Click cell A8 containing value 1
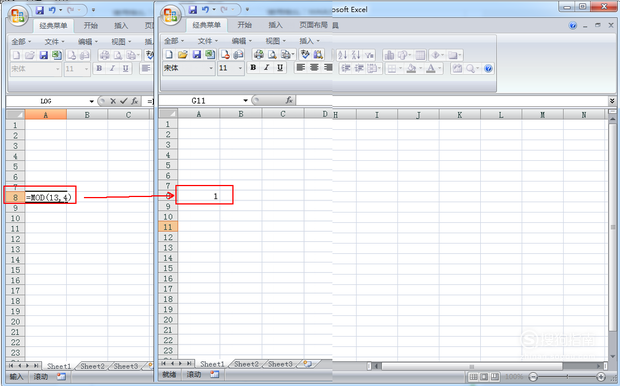This screenshot has height=386, width=620. point(199,196)
